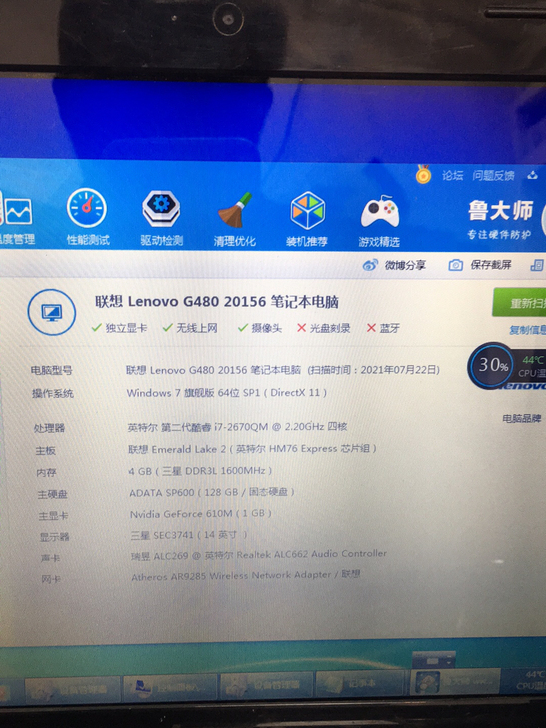Image resolution: width=546 pixels, height=728 pixels.
Task: Click the green 重新扫描 rescan button
Action: tap(519, 303)
